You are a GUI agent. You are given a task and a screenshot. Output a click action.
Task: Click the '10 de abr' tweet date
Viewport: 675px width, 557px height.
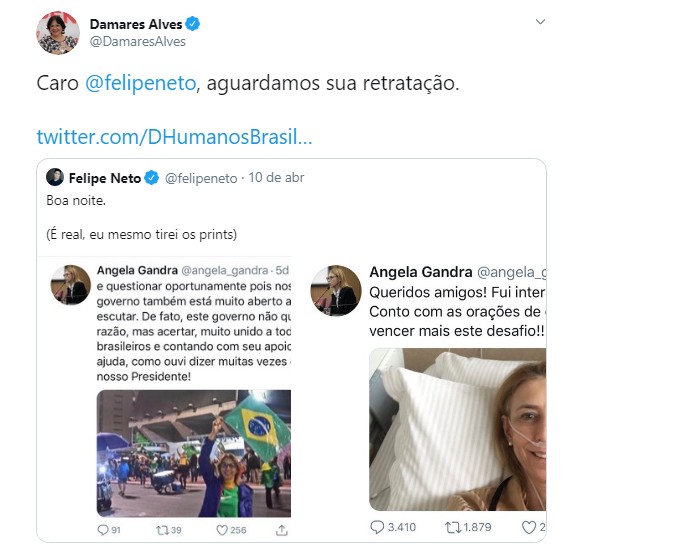point(276,177)
